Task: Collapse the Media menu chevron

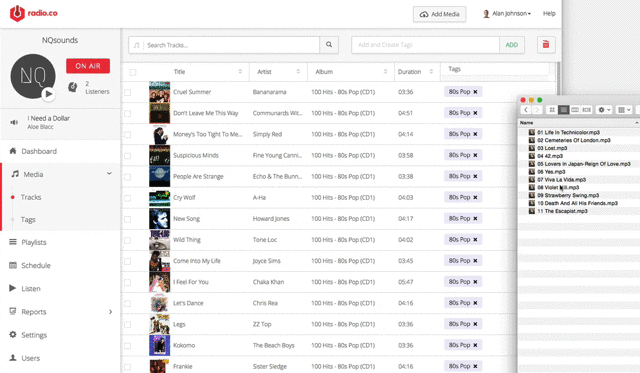Action: point(109,173)
